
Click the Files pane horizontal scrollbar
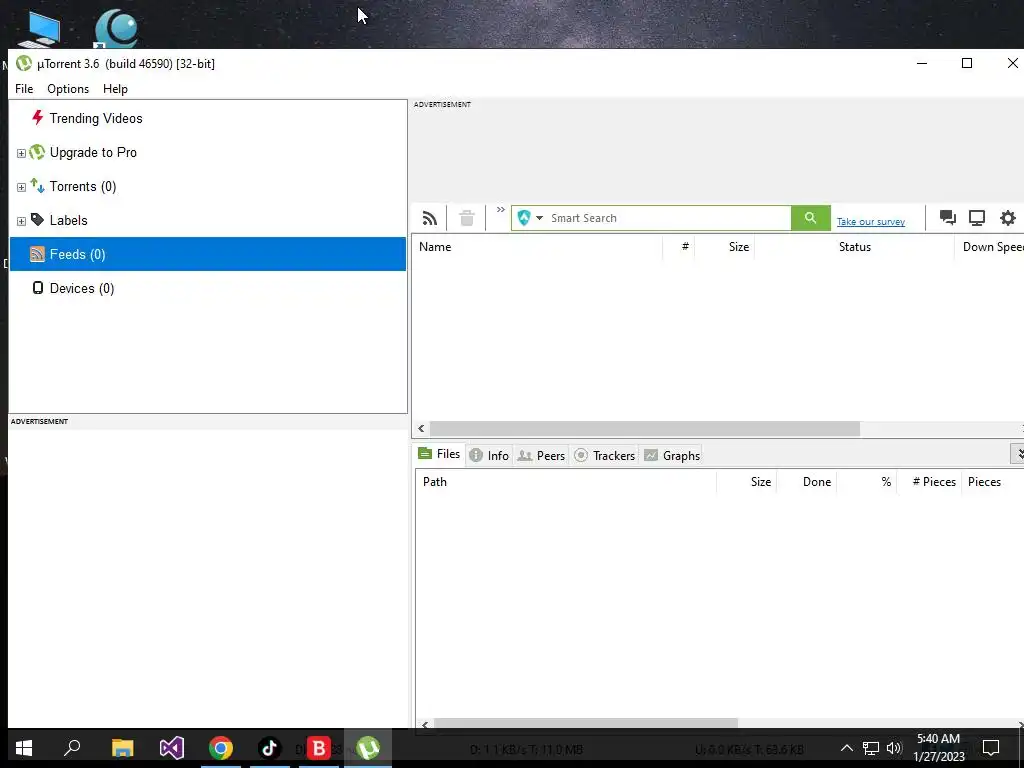tap(586, 723)
